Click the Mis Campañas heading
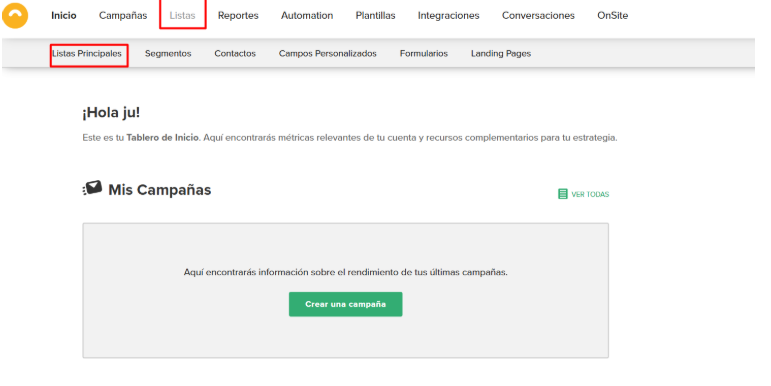 click(x=160, y=190)
